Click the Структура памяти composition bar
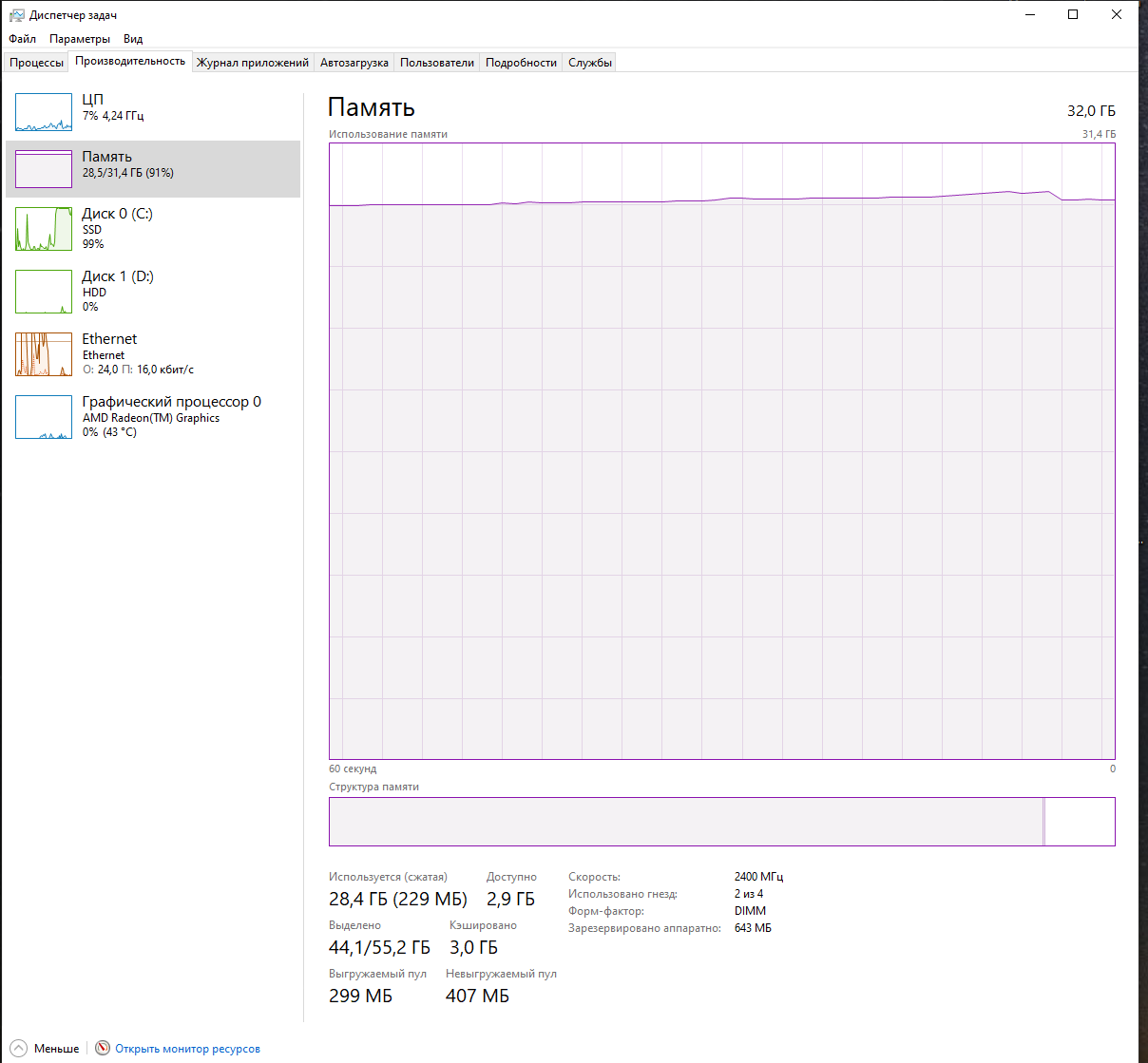This screenshot has height=1063, width=1148. [685, 822]
